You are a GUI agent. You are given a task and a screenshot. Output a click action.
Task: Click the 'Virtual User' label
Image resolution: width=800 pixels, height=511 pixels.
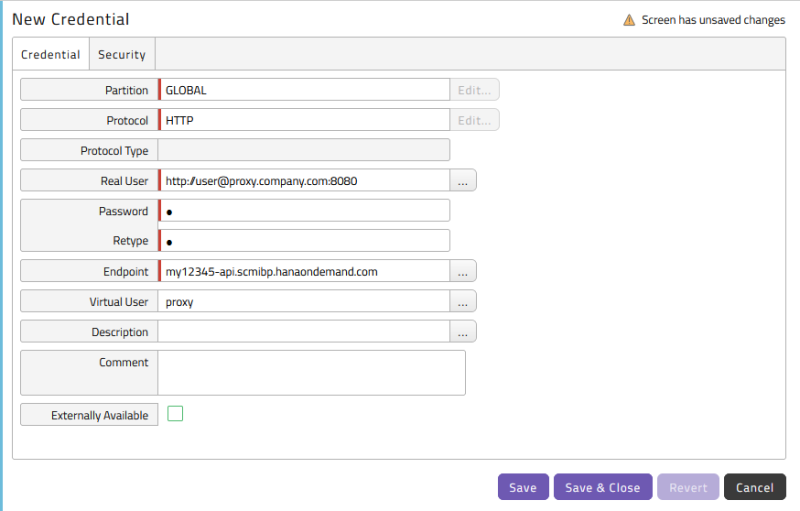point(119,301)
